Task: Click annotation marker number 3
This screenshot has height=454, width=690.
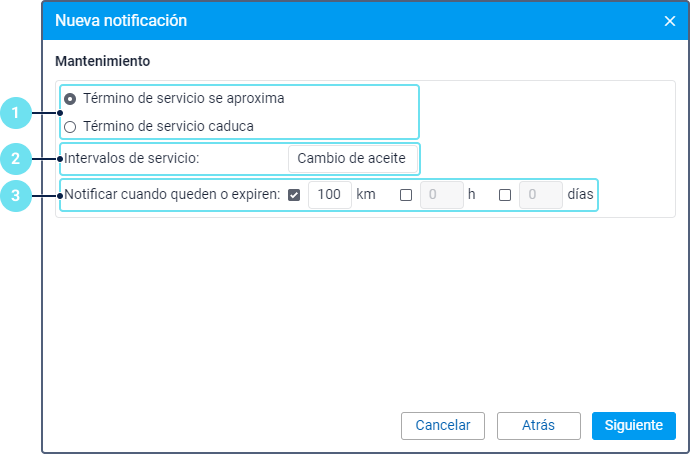Action: point(14,195)
